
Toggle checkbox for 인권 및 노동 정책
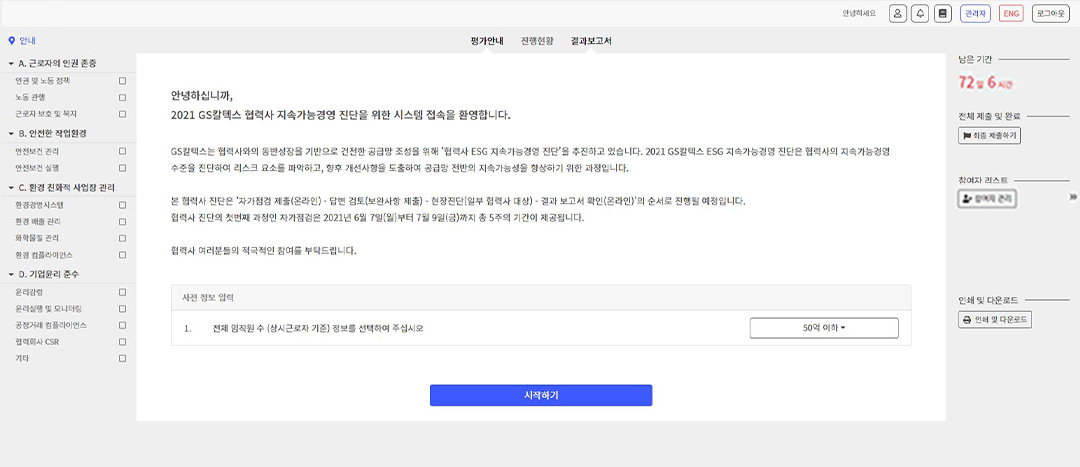click(123, 81)
